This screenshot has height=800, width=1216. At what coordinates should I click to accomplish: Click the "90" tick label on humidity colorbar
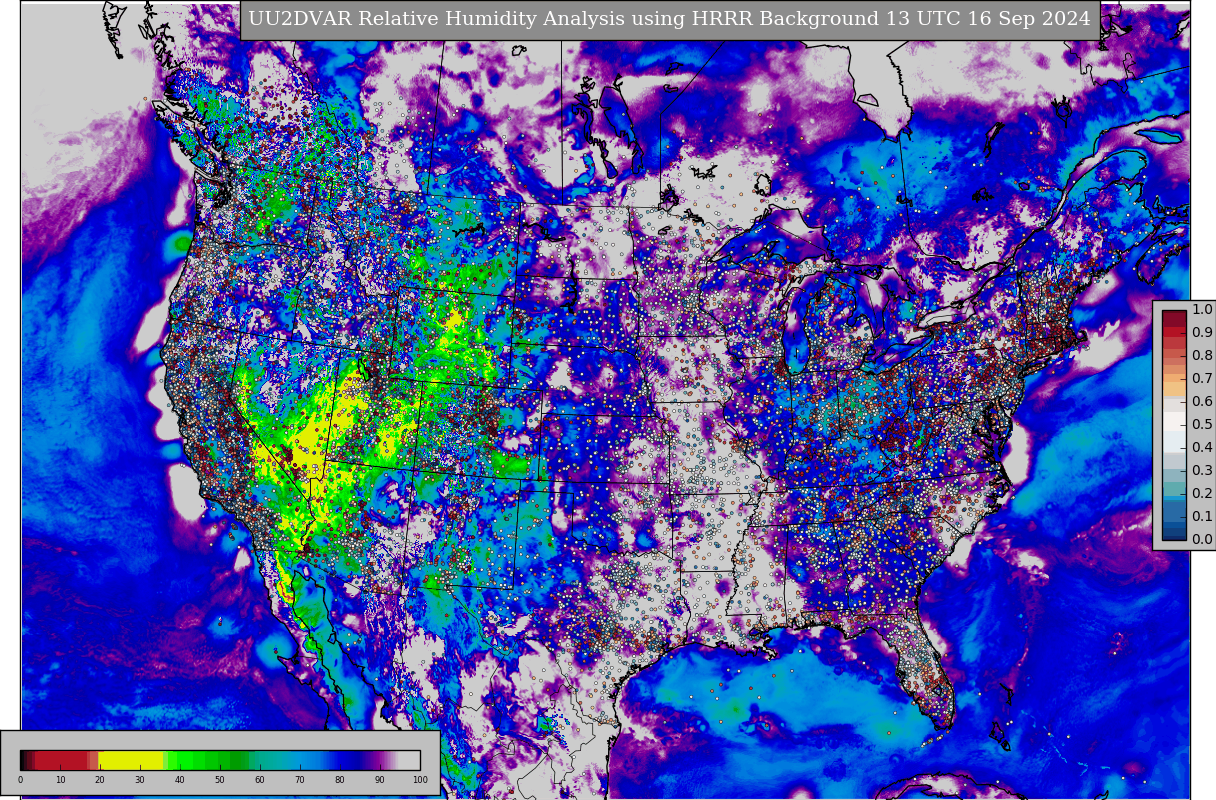(x=379, y=780)
